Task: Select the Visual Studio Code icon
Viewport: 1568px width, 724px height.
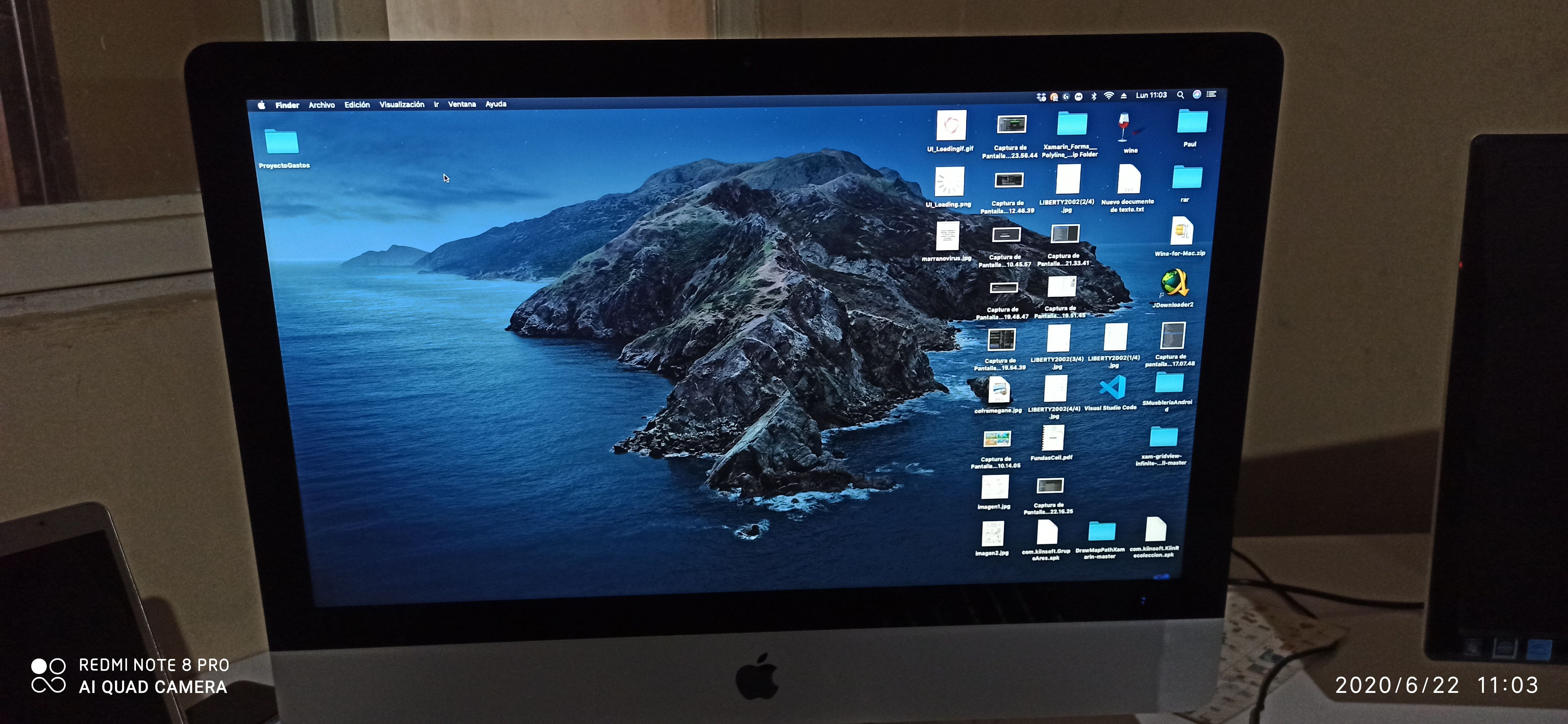Action: tap(1112, 388)
